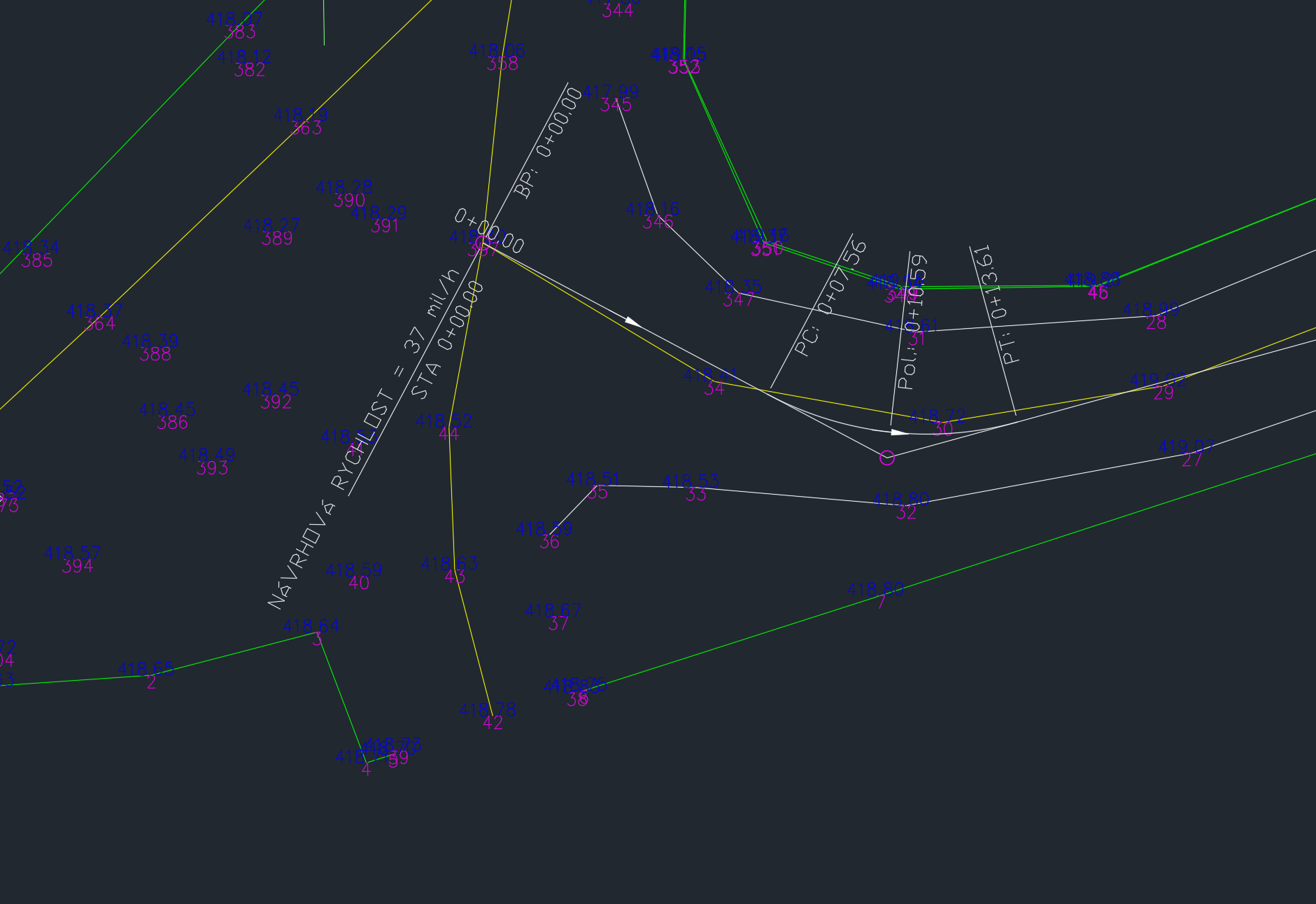
Task: Select the NáVRHOVá RYCHLOST design speed text
Action: (x=362, y=439)
